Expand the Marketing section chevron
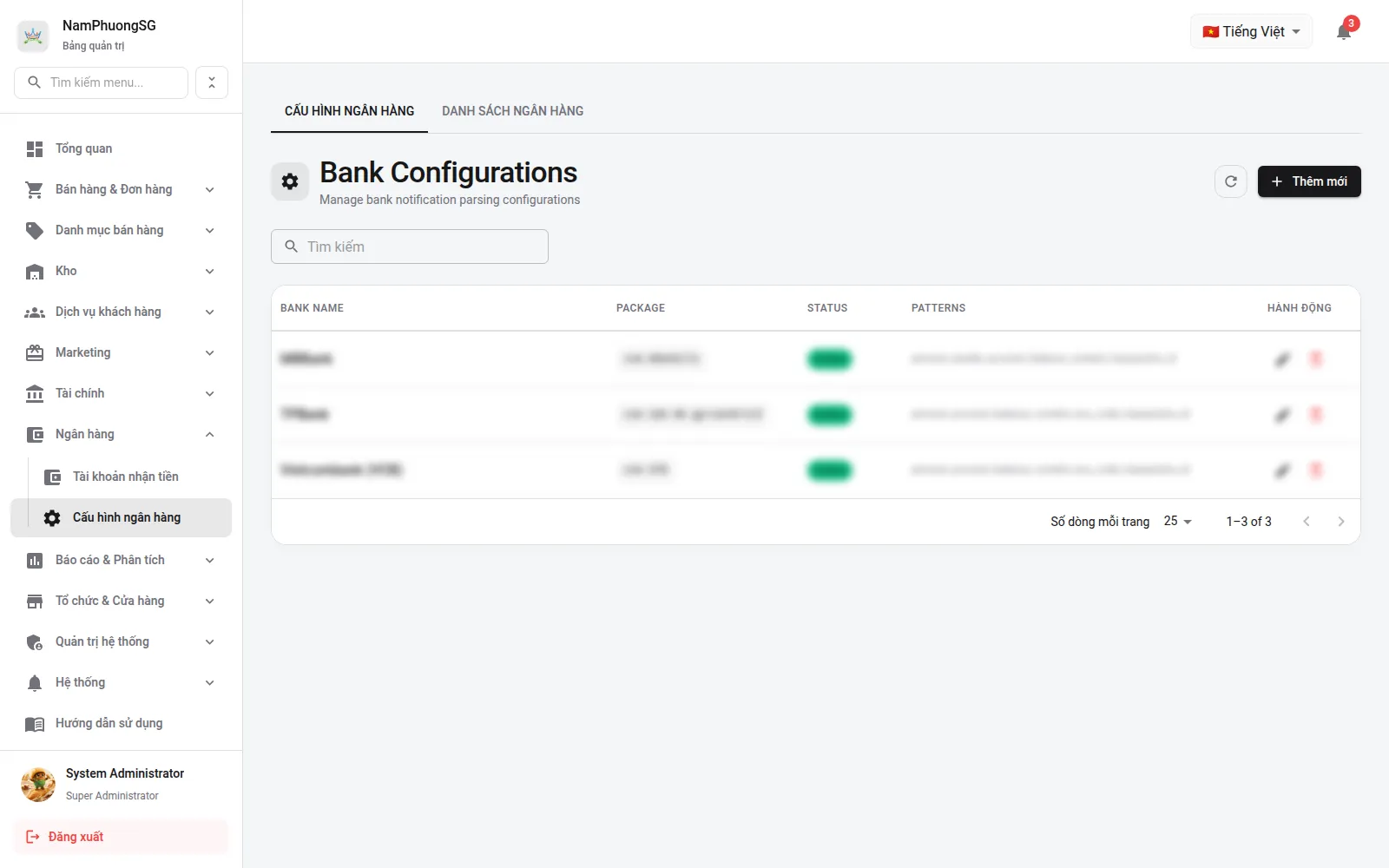Screen dimensions: 1389x868 click(209, 353)
